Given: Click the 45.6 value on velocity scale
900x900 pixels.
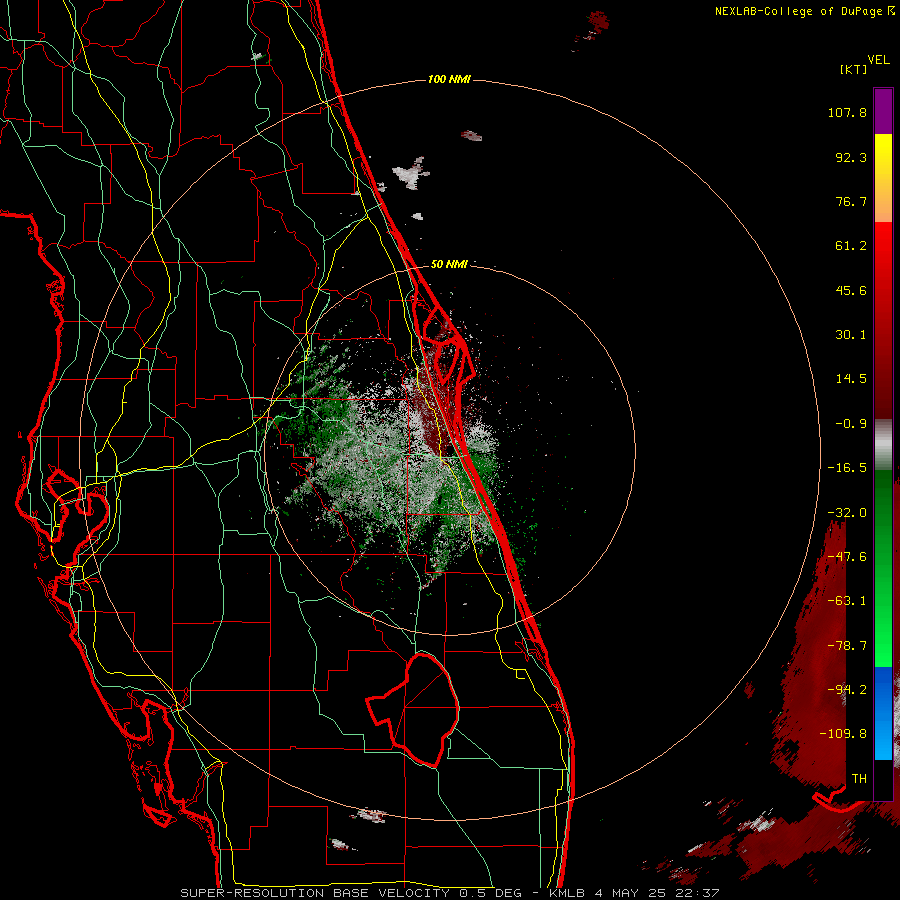Looking at the screenshot, I should coord(851,290).
